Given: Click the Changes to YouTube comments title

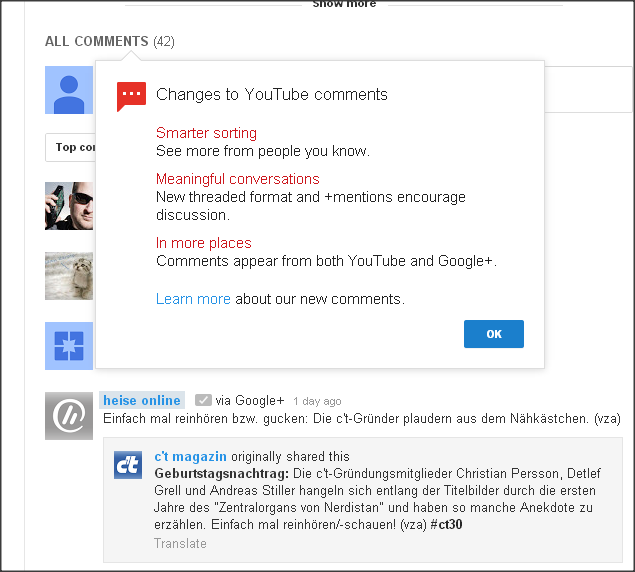Looking at the screenshot, I should point(272,94).
